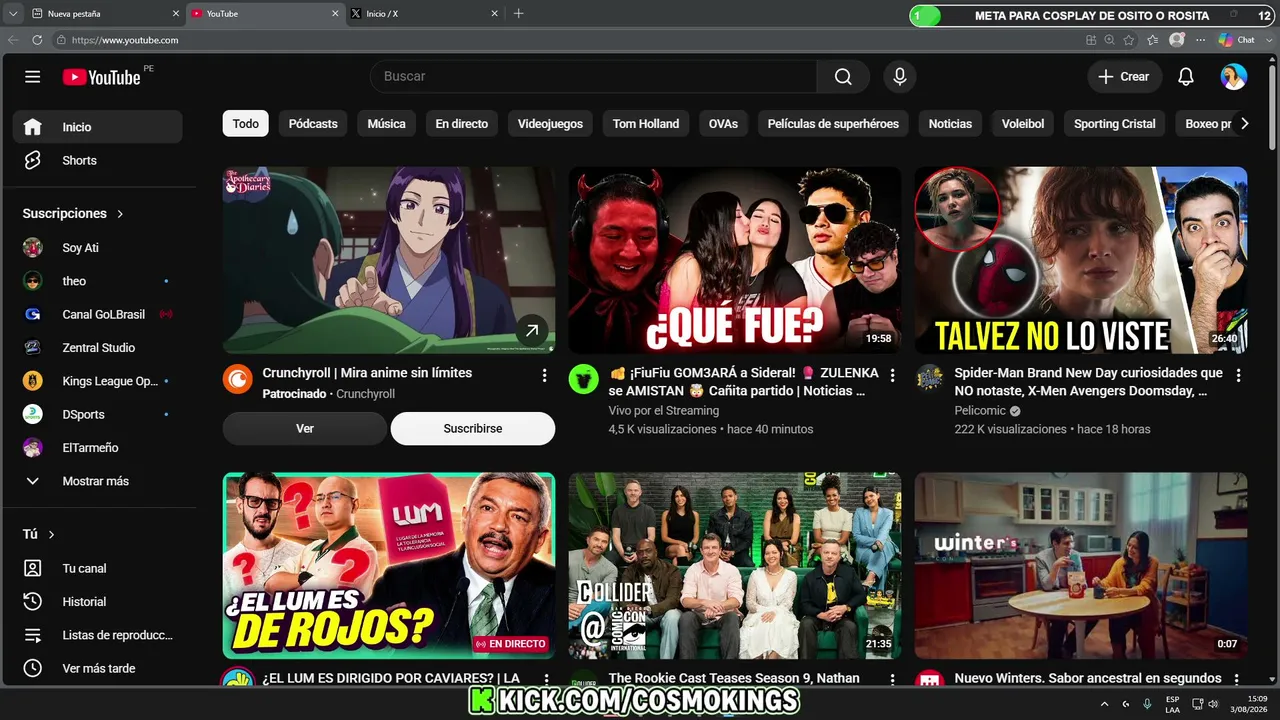Open the browser favorites list
Viewport: 1280px width, 720px height.
(x=1152, y=40)
